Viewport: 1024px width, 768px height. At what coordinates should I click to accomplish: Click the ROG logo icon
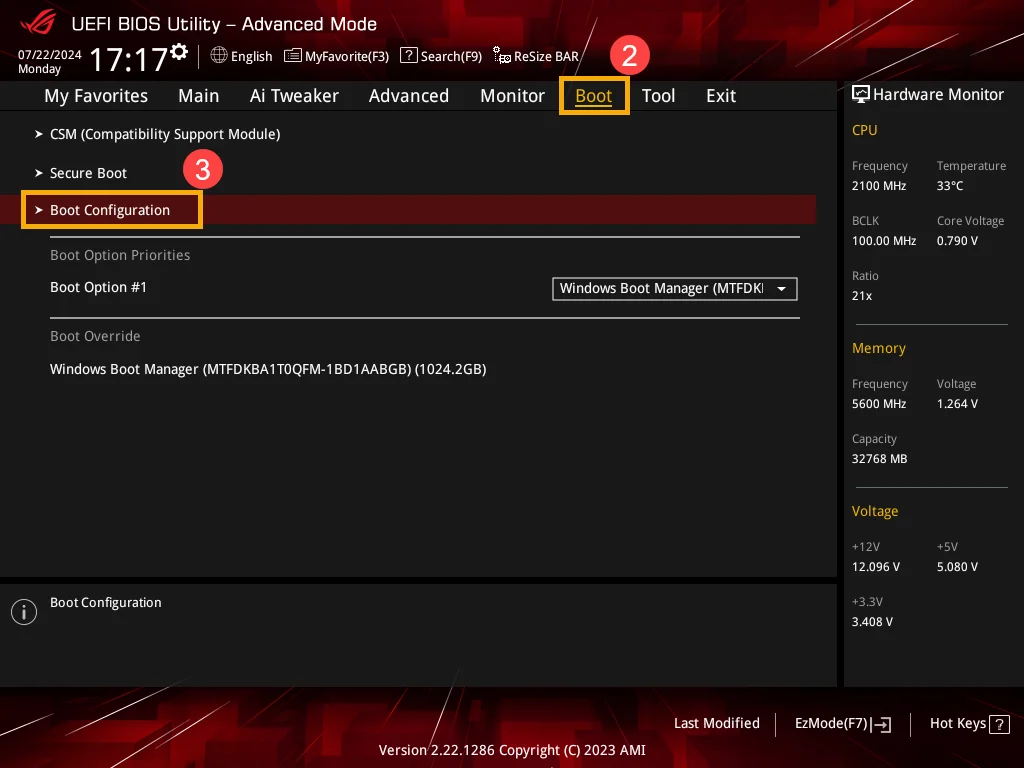point(38,23)
